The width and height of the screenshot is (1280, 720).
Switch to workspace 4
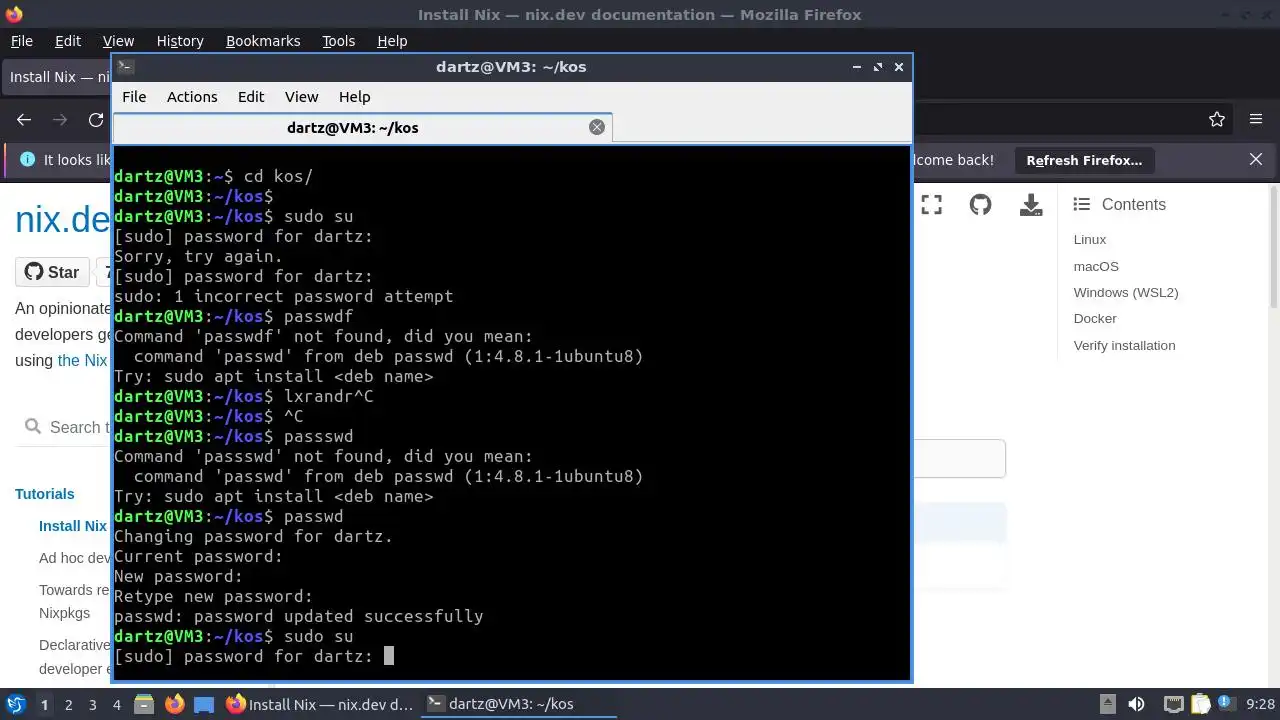116,705
